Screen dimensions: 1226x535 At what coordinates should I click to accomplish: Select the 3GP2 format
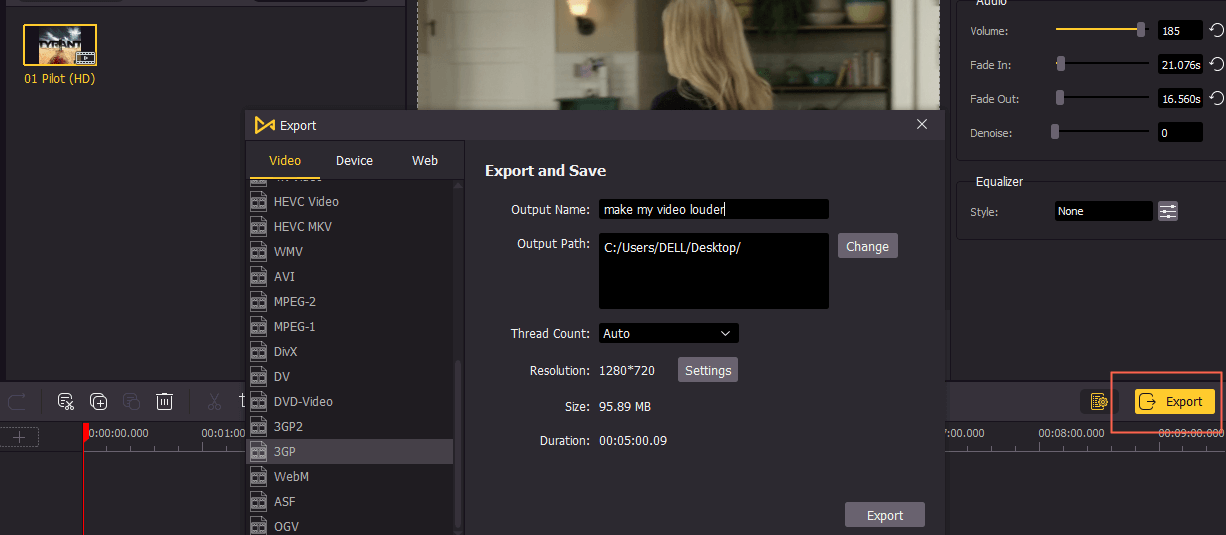pyautogui.click(x=350, y=426)
